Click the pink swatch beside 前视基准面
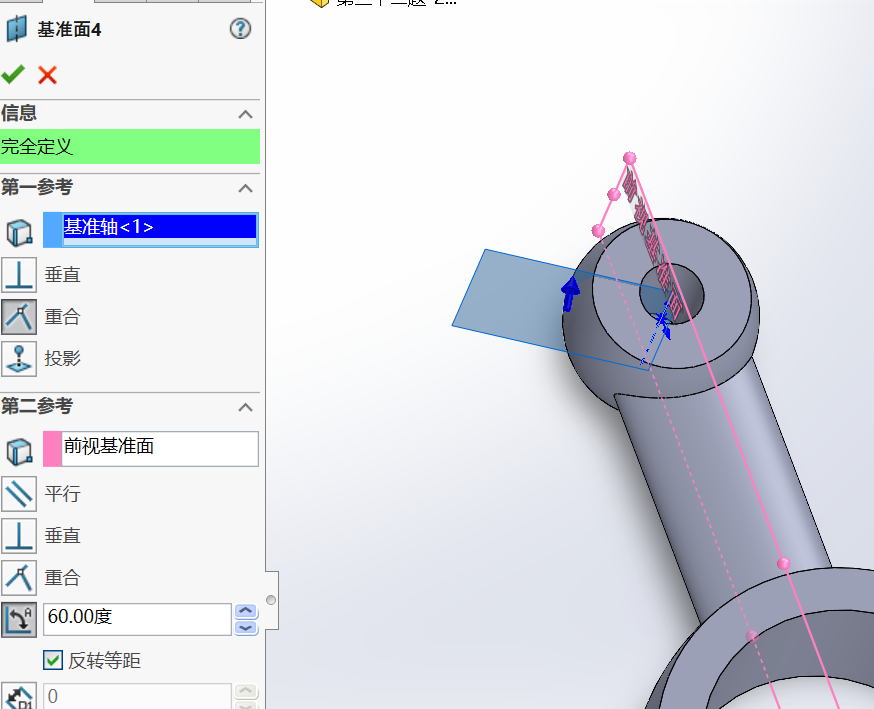The height and width of the screenshot is (709, 874). (x=52, y=449)
